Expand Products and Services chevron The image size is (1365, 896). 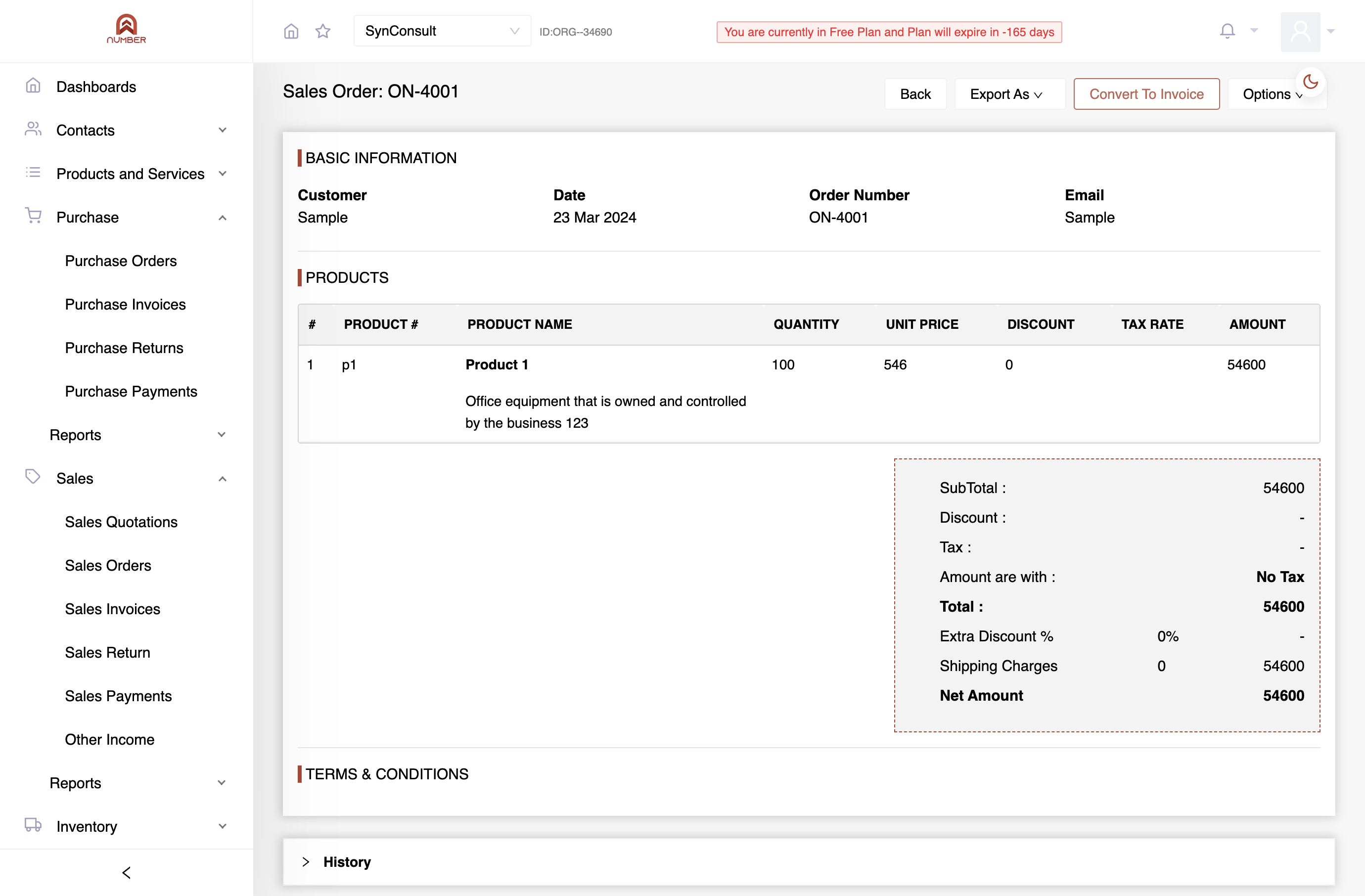pos(223,174)
